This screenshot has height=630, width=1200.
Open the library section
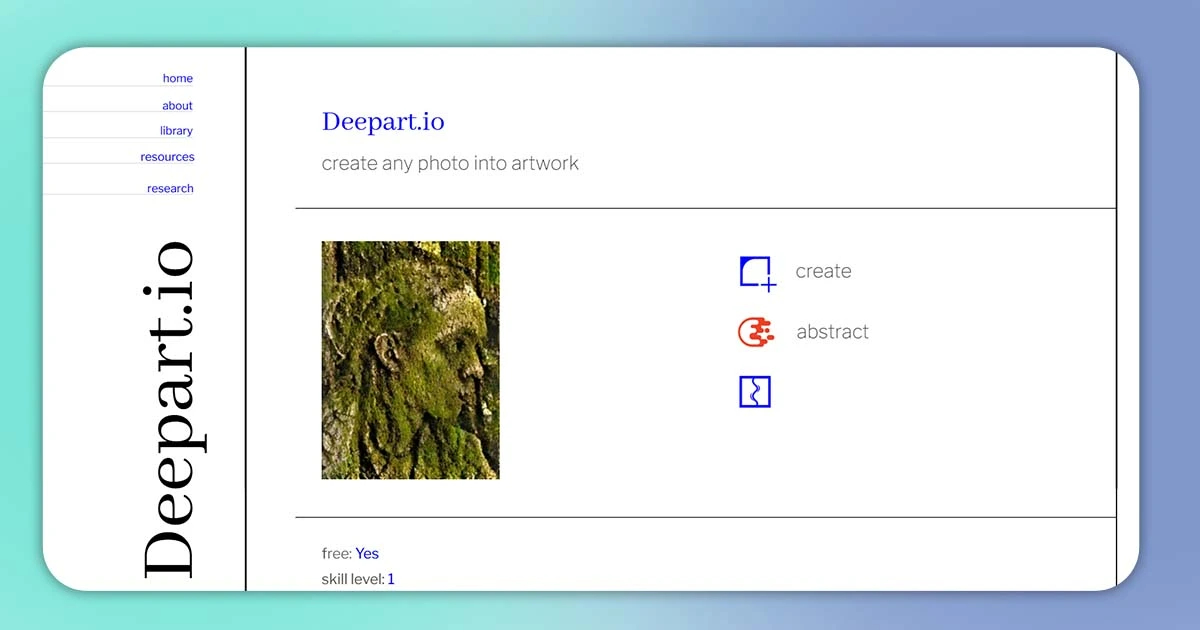[176, 130]
